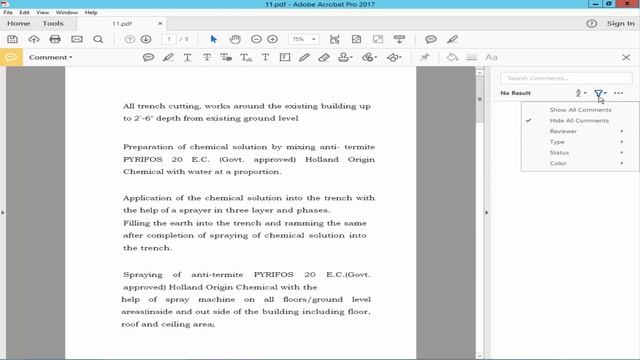Select the add text box tool

tap(285, 57)
